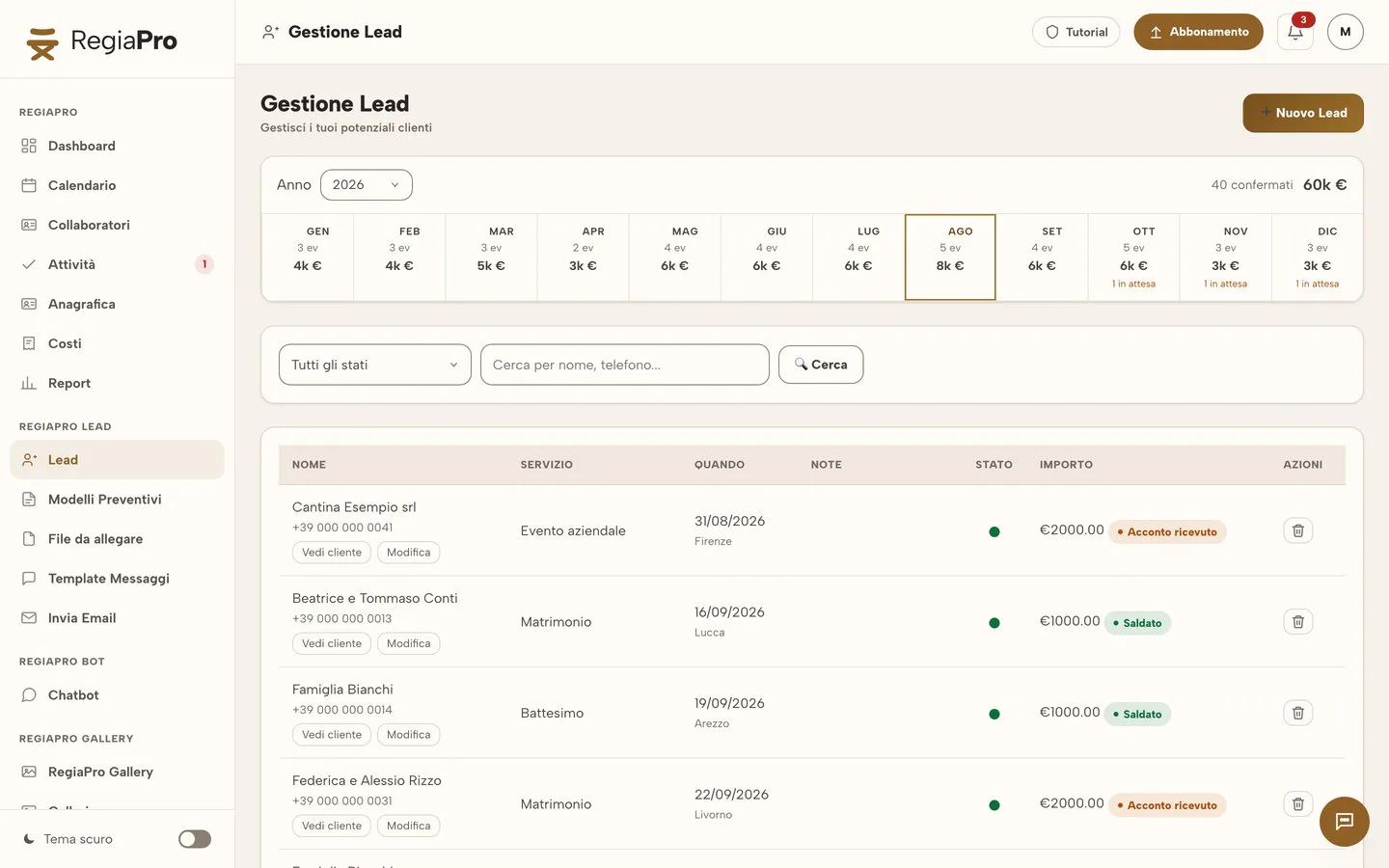Open Modelli Preventivi
This screenshot has height=868, width=1389.
tap(117, 500)
